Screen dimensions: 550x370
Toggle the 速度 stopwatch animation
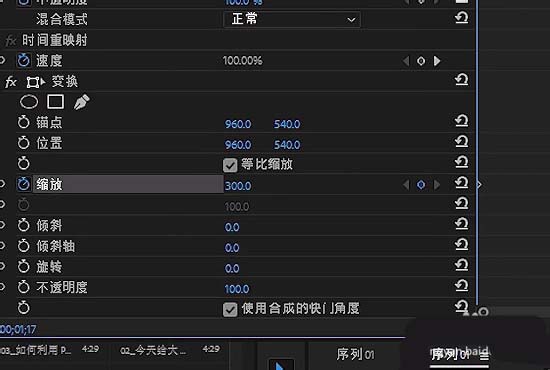(24, 60)
